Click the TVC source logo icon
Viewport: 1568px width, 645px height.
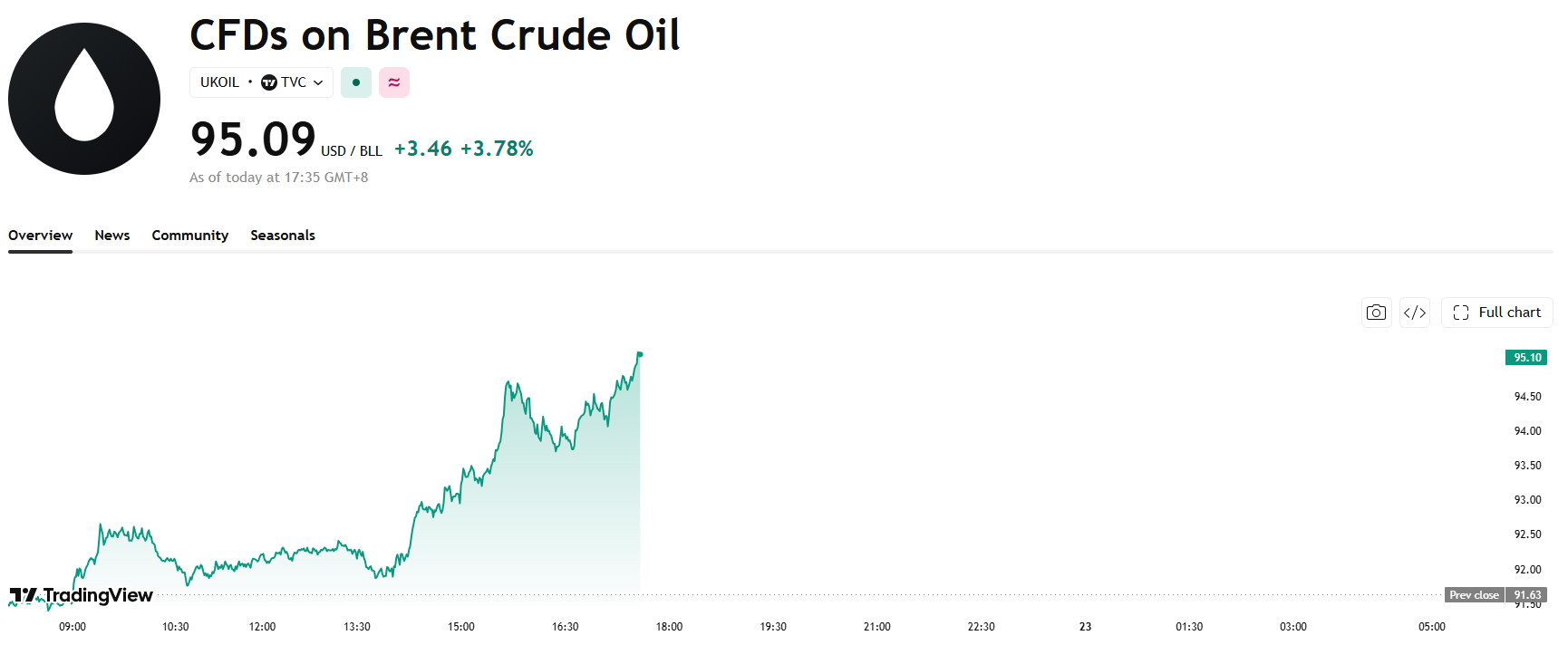[269, 82]
